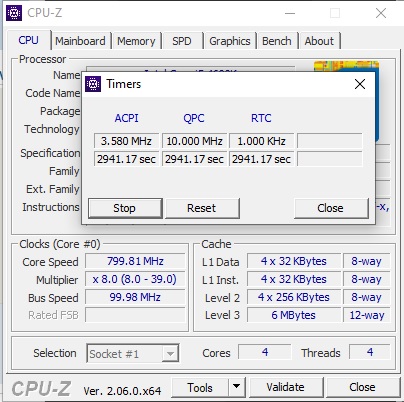
Task: Click the empty fourth timer frequency field
Action: [x=330, y=141]
